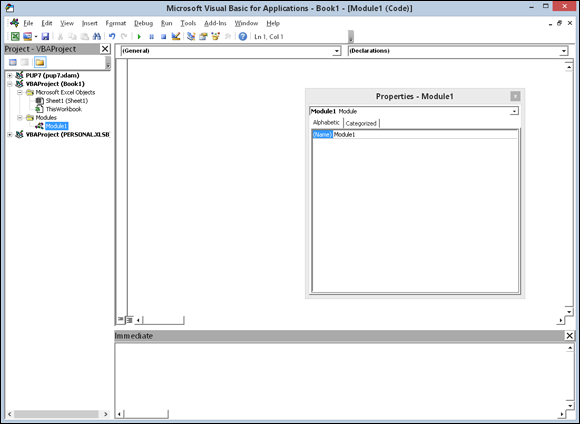The height and width of the screenshot is (424, 580).
Task: Open toolbar options at the Standard toolbar's end
Action: (x=351, y=37)
